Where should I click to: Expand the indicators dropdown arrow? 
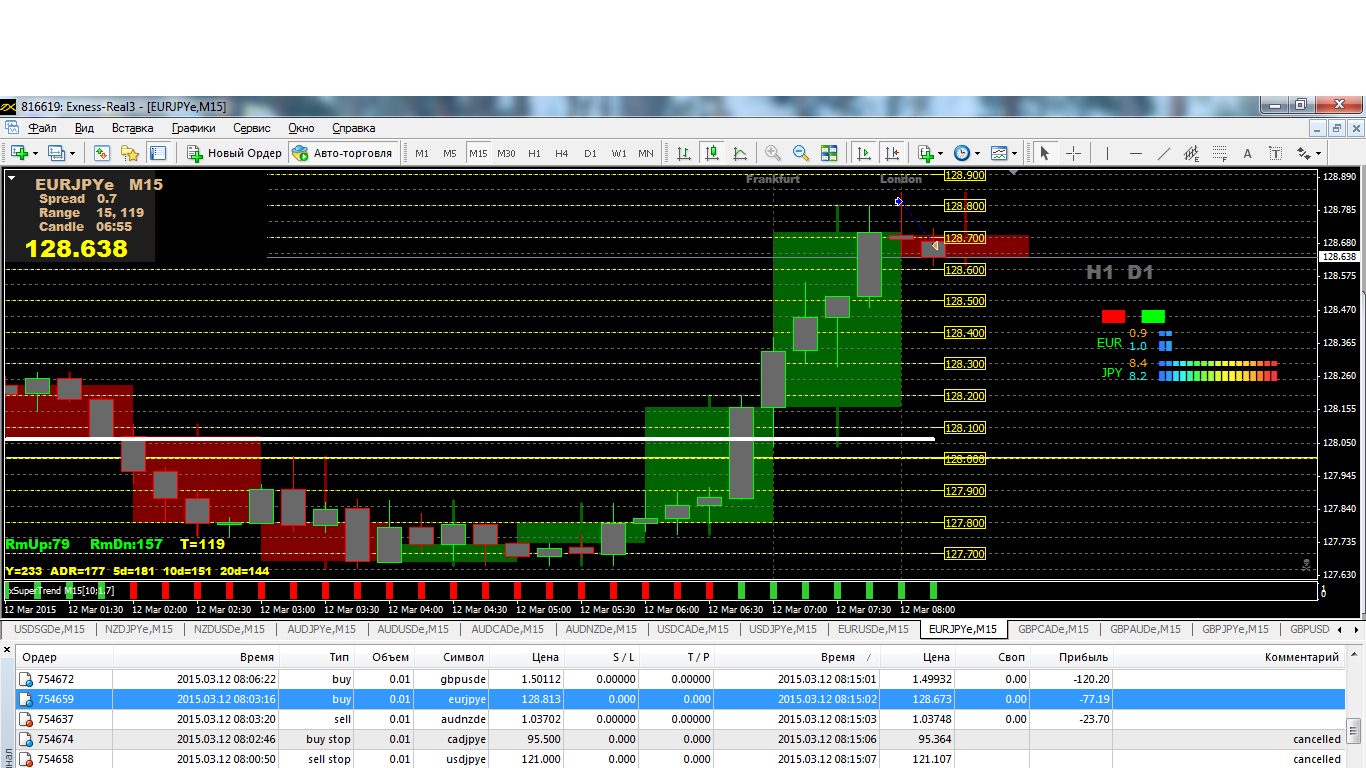coord(940,154)
